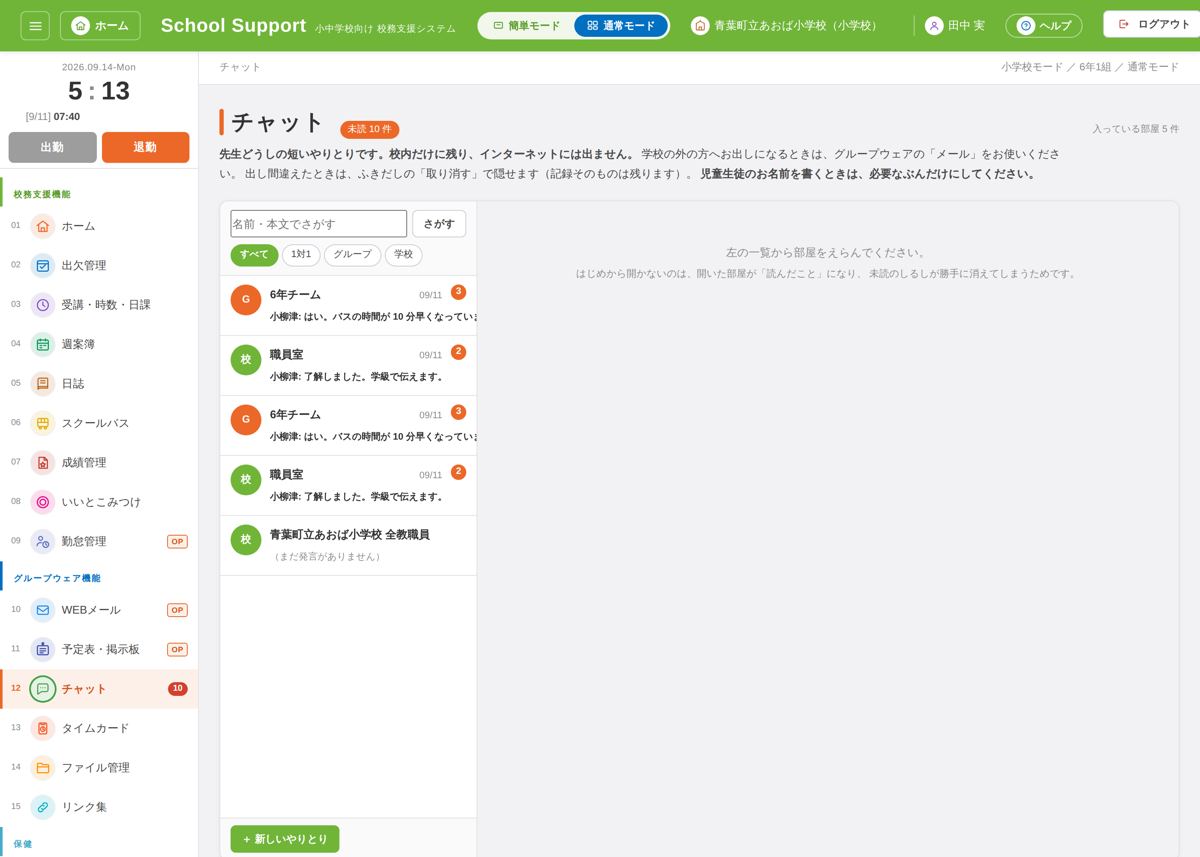Image resolution: width=1200 pixels, height=857 pixels.
Task: Open the 予定表・掲示板 icon
Action: pos(43,650)
